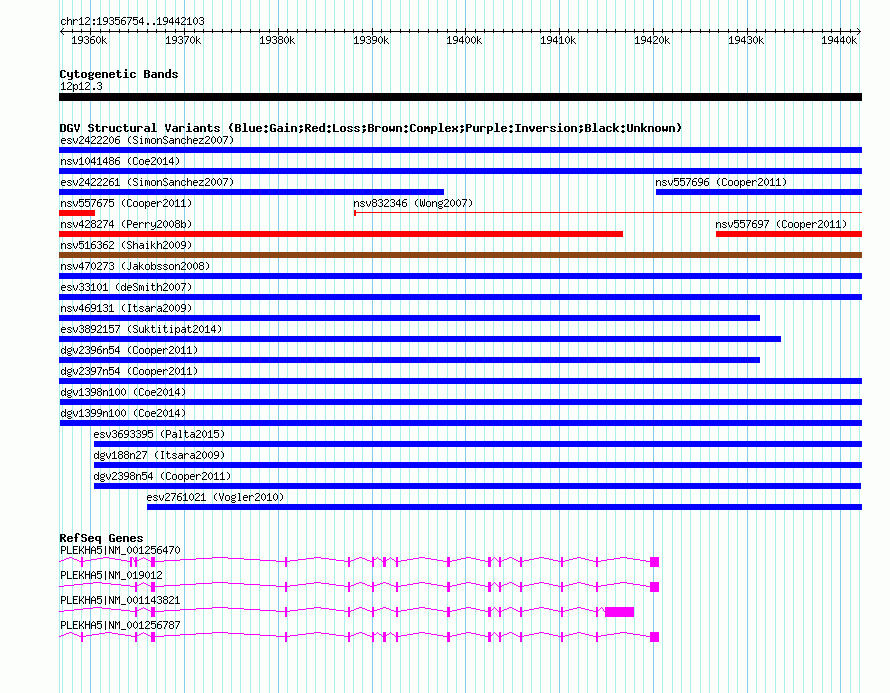Click the 12p12.3 band label
The height and width of the screenshot is (693, 890).
click(x=81, y=86)
